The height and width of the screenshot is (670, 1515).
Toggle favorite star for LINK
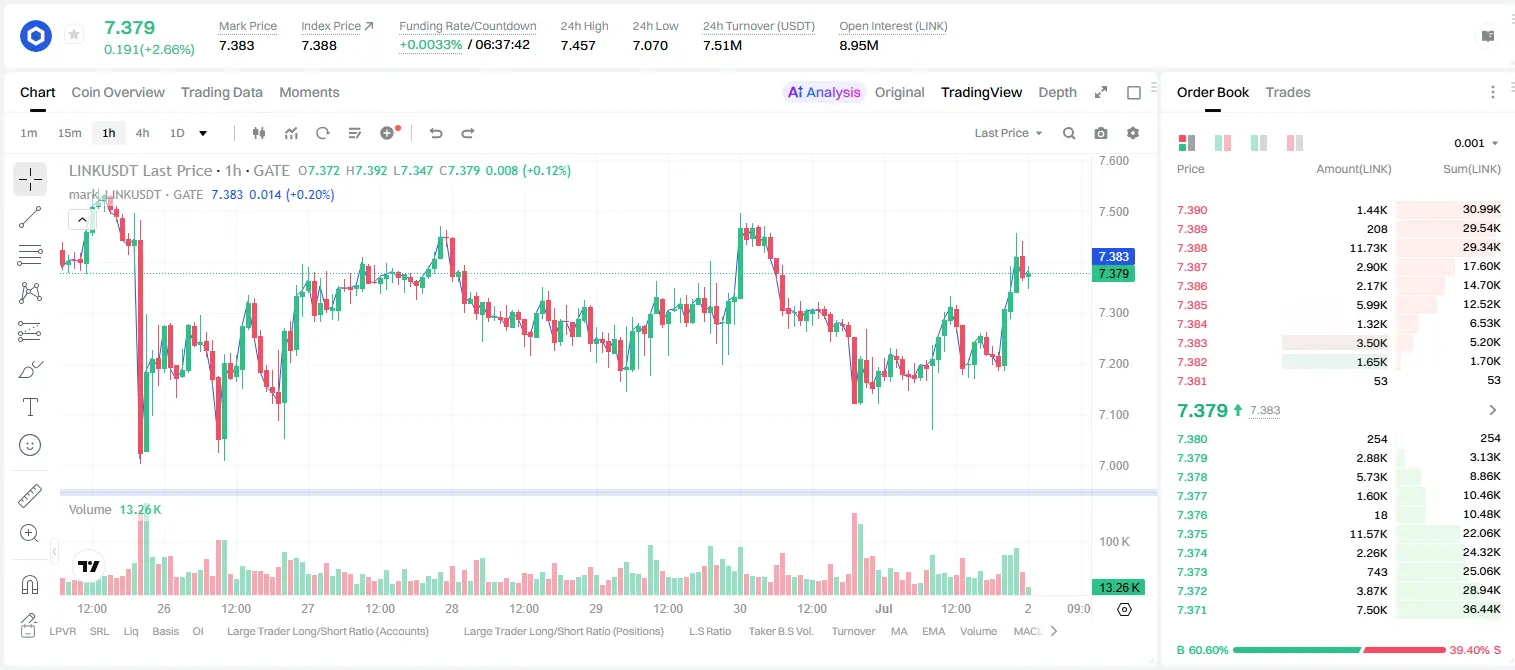click(73, 35)
